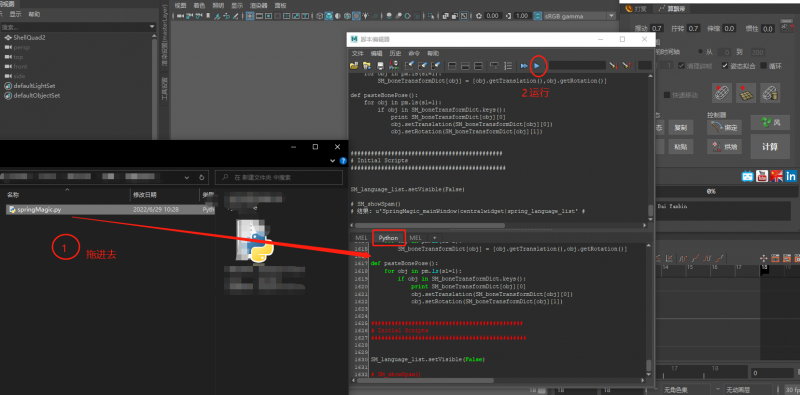
Task: Click the 0% progress bar
Action: (x=727, y=191)
